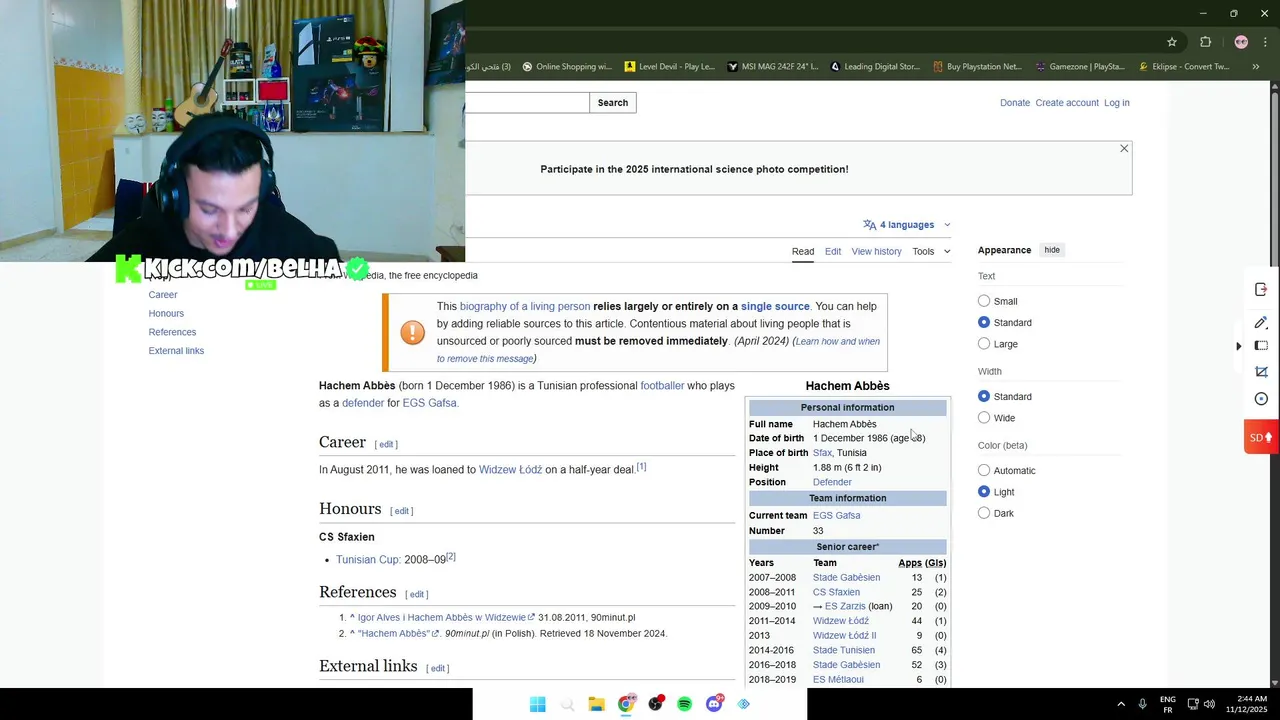Bookmark this page with the star icon
1280x720 pixels.
click(1172, 42)
